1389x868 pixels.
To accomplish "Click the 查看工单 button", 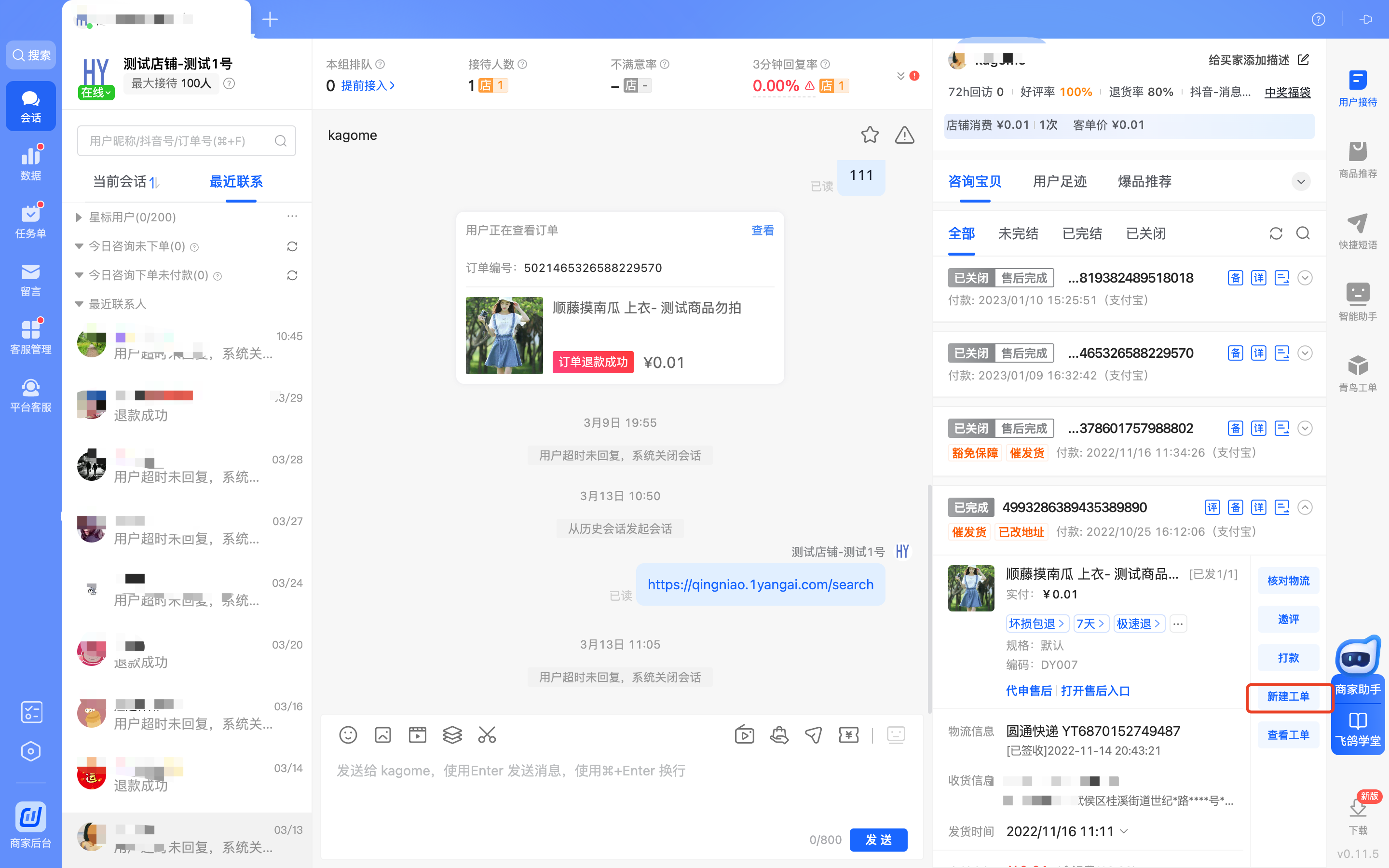I will tap(1288, 735).
